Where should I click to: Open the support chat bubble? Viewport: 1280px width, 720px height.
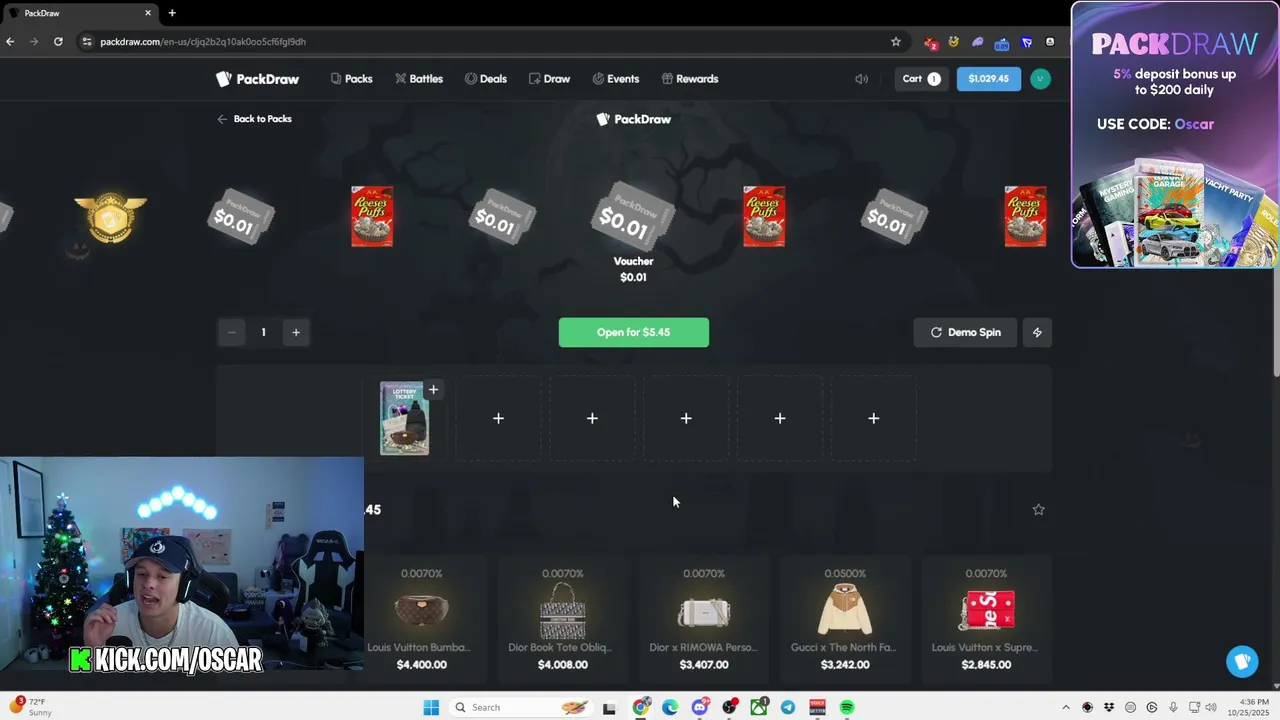coord(1242,661)
